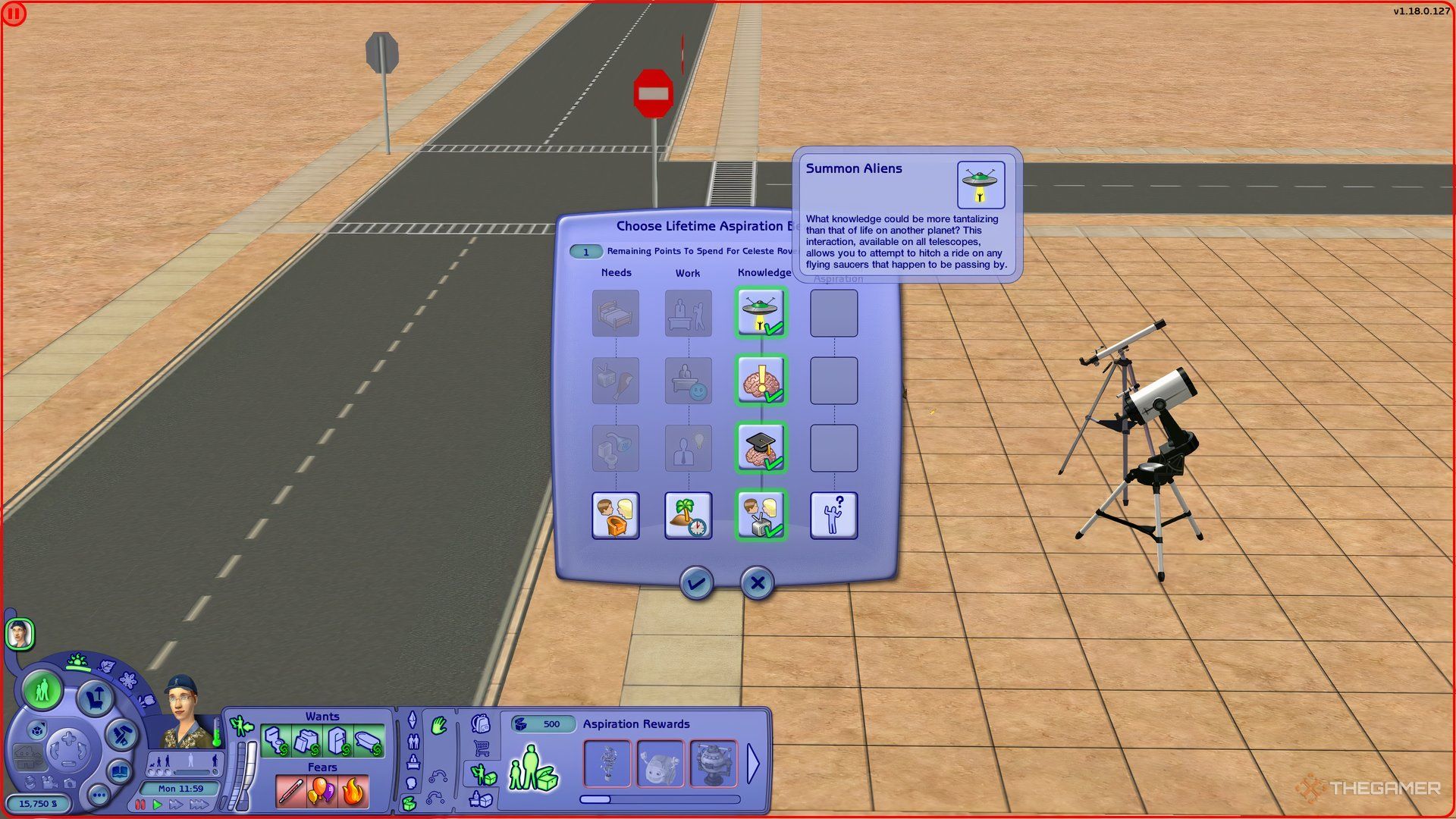
Task: Open the Needs aspiration category tab
Action: click(x=617, y=273)
